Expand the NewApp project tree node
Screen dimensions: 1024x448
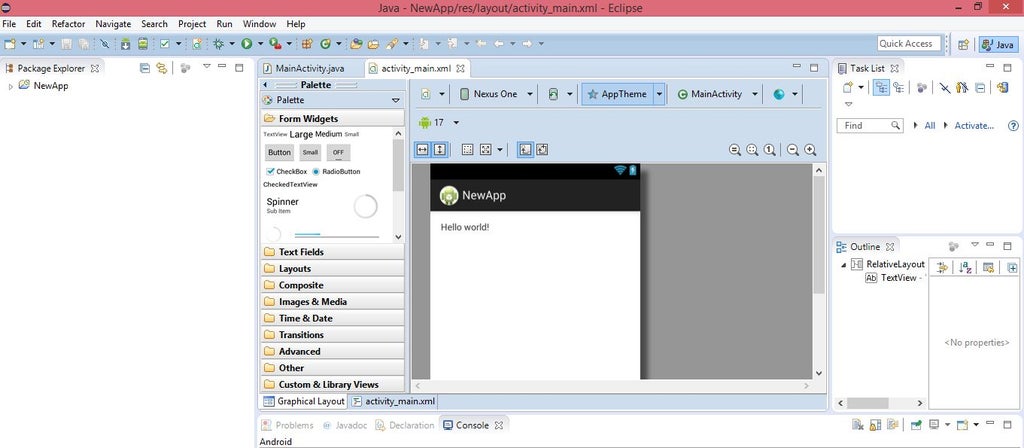tap(10, 86)
